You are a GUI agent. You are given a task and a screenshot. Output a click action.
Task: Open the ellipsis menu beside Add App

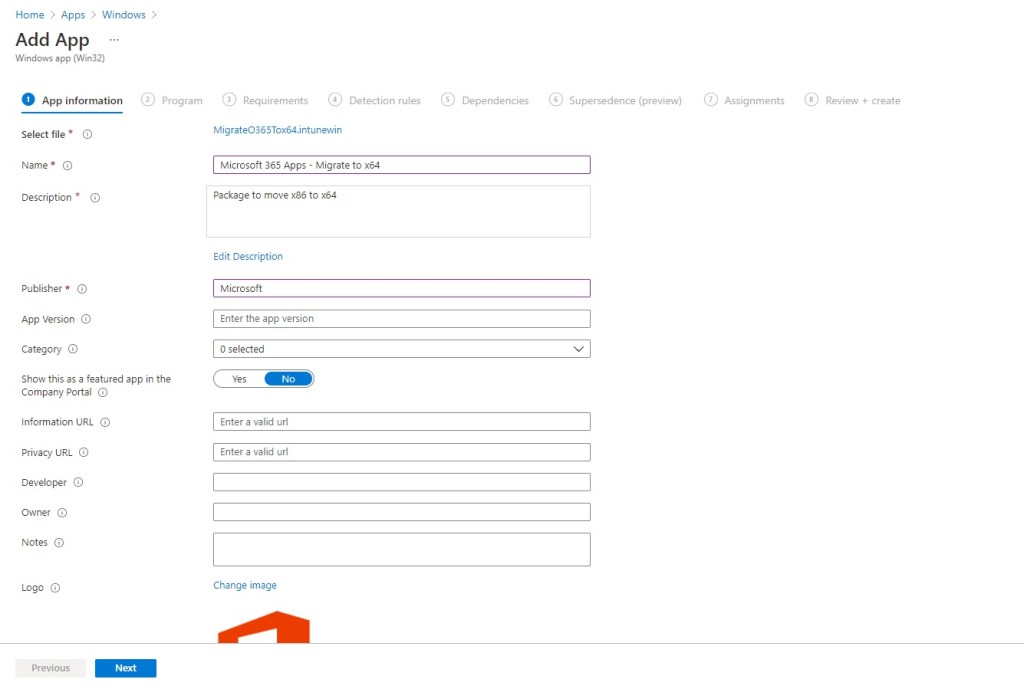click(114, 40)
